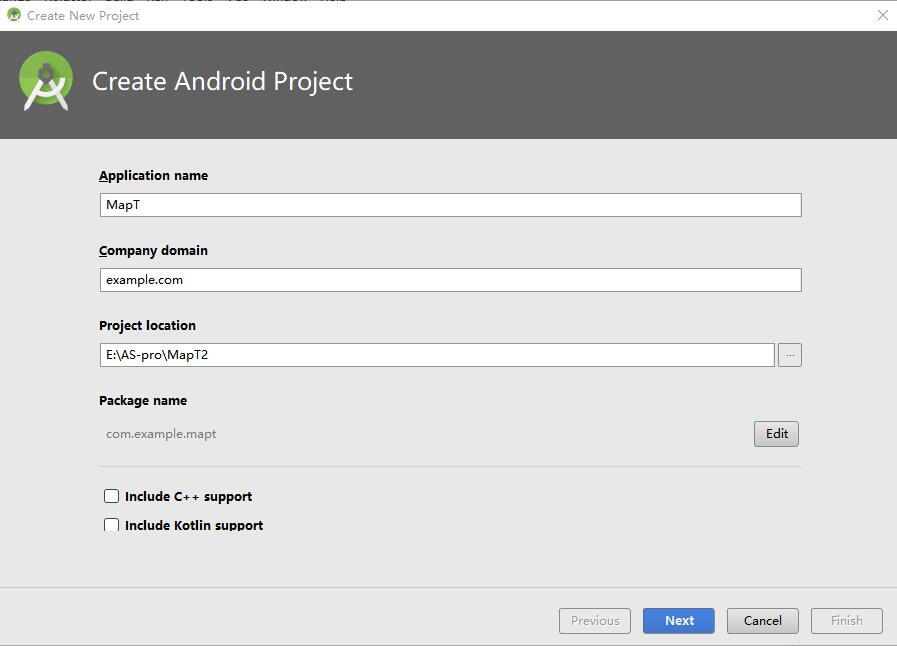
Task: Click the Package name label
Action: 143,400
